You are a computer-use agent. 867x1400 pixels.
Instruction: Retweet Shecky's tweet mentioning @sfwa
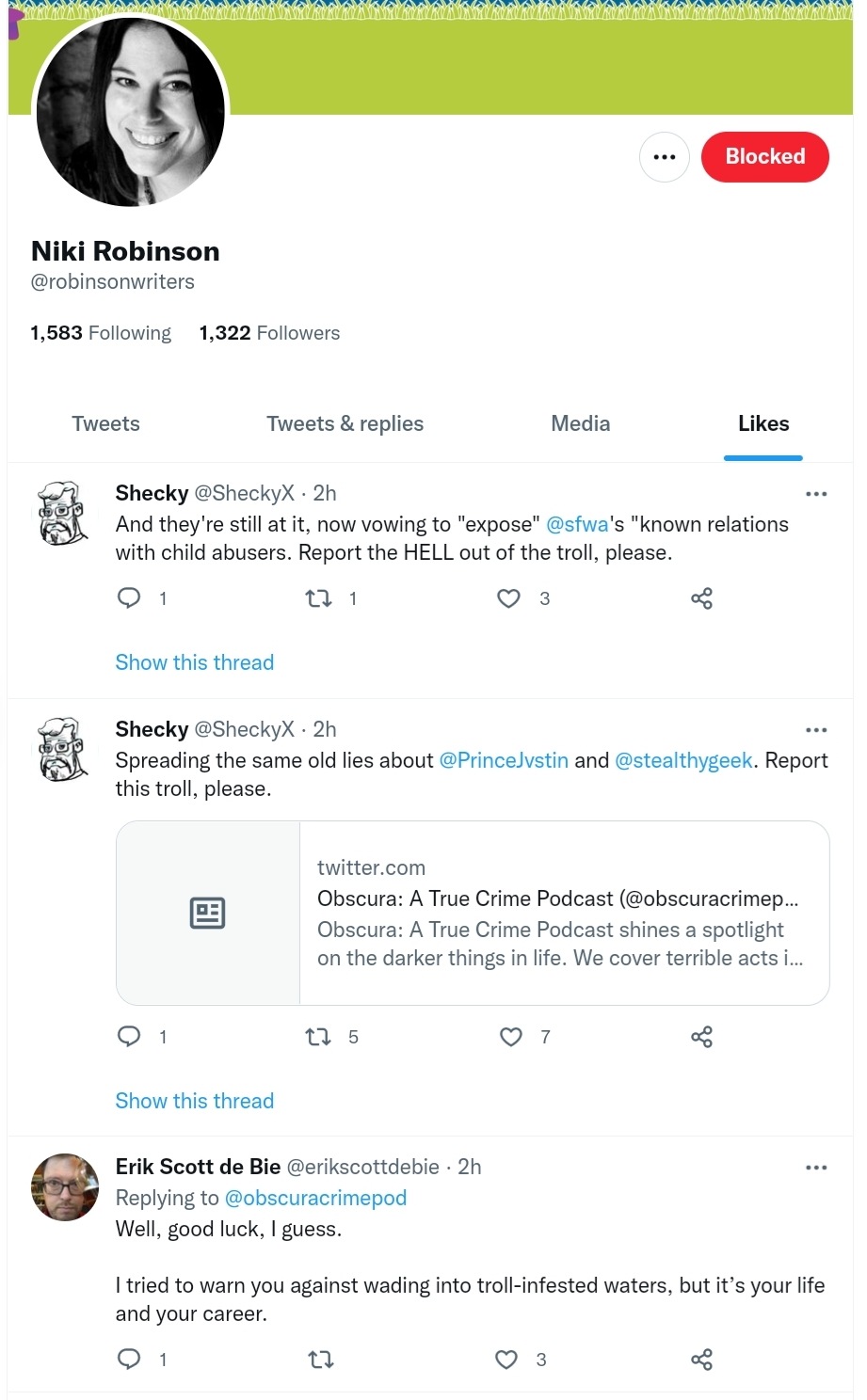tap(319, 598)
